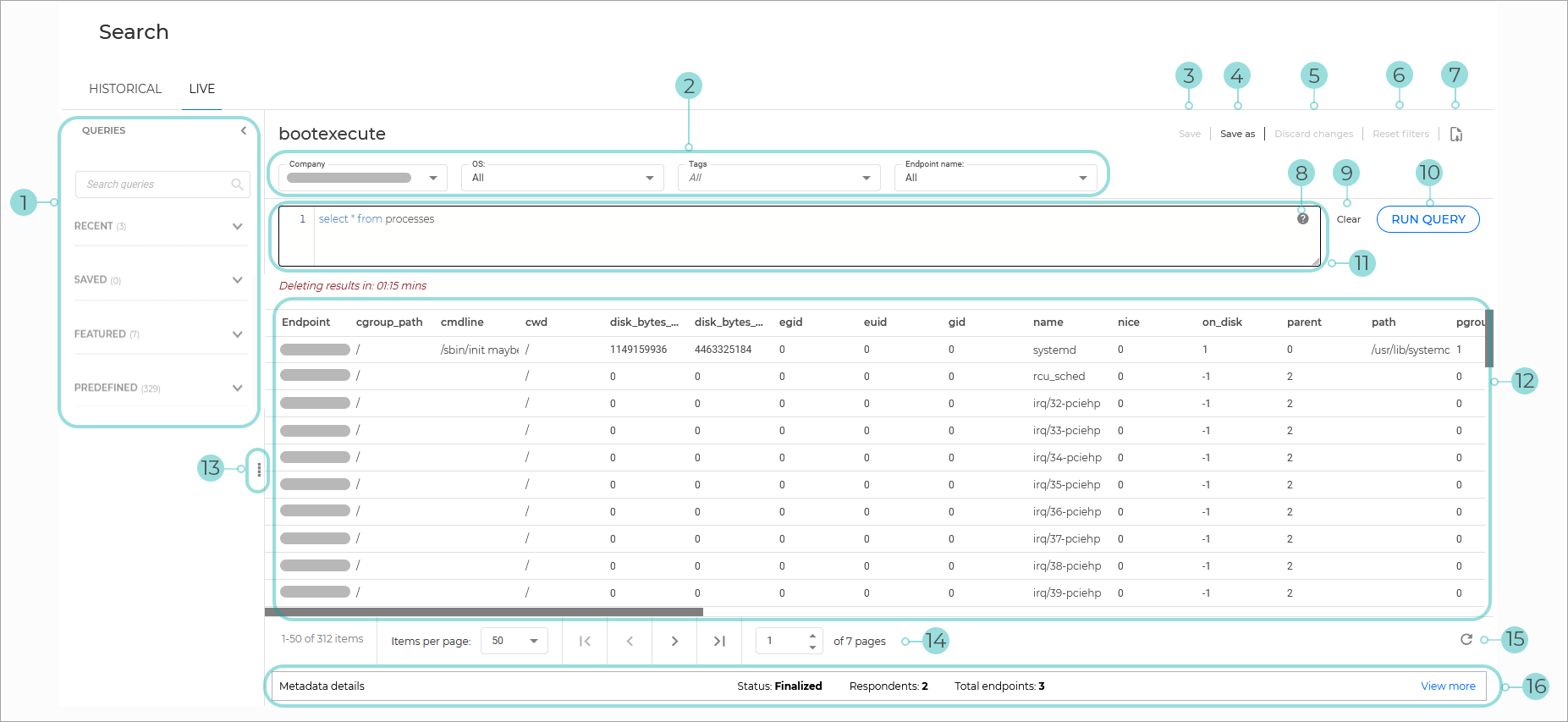Expand the Featured queries section
Screen dimensions: 1568x722
pos(159,333)
